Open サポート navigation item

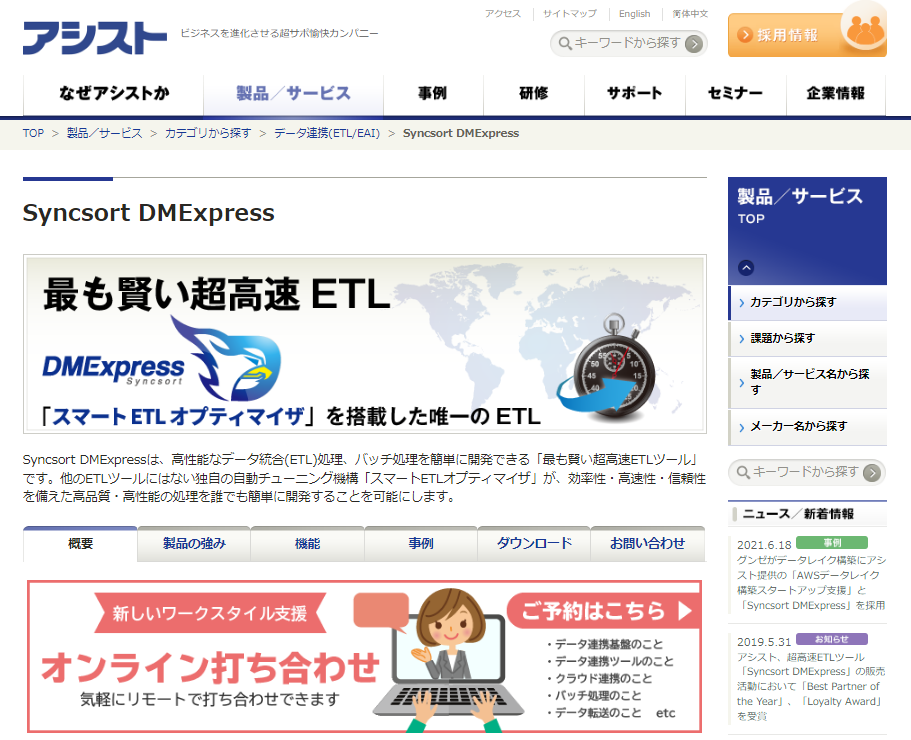click(634, 94)
